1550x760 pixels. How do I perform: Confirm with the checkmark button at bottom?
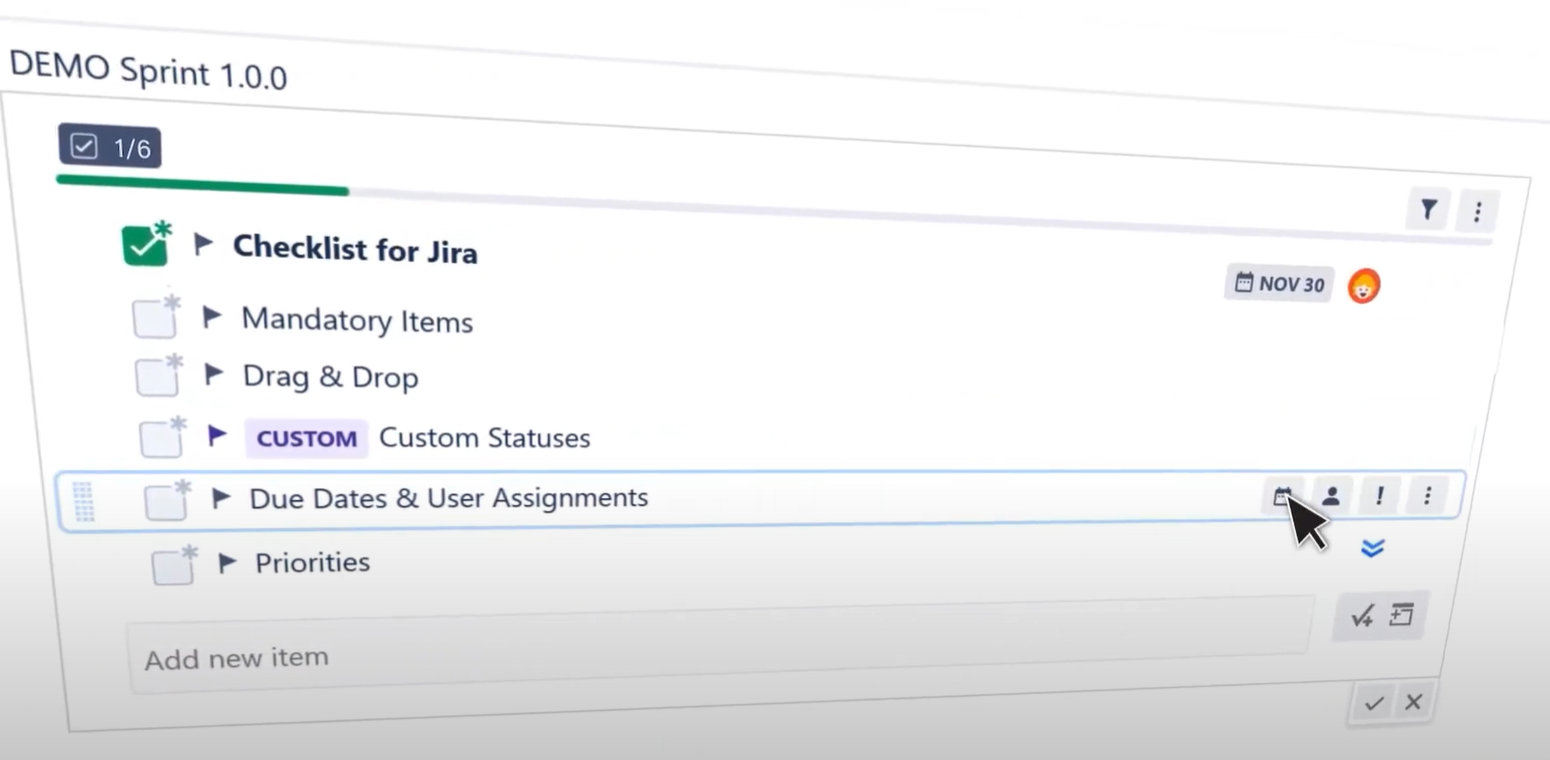click(x=1372, y=702)
